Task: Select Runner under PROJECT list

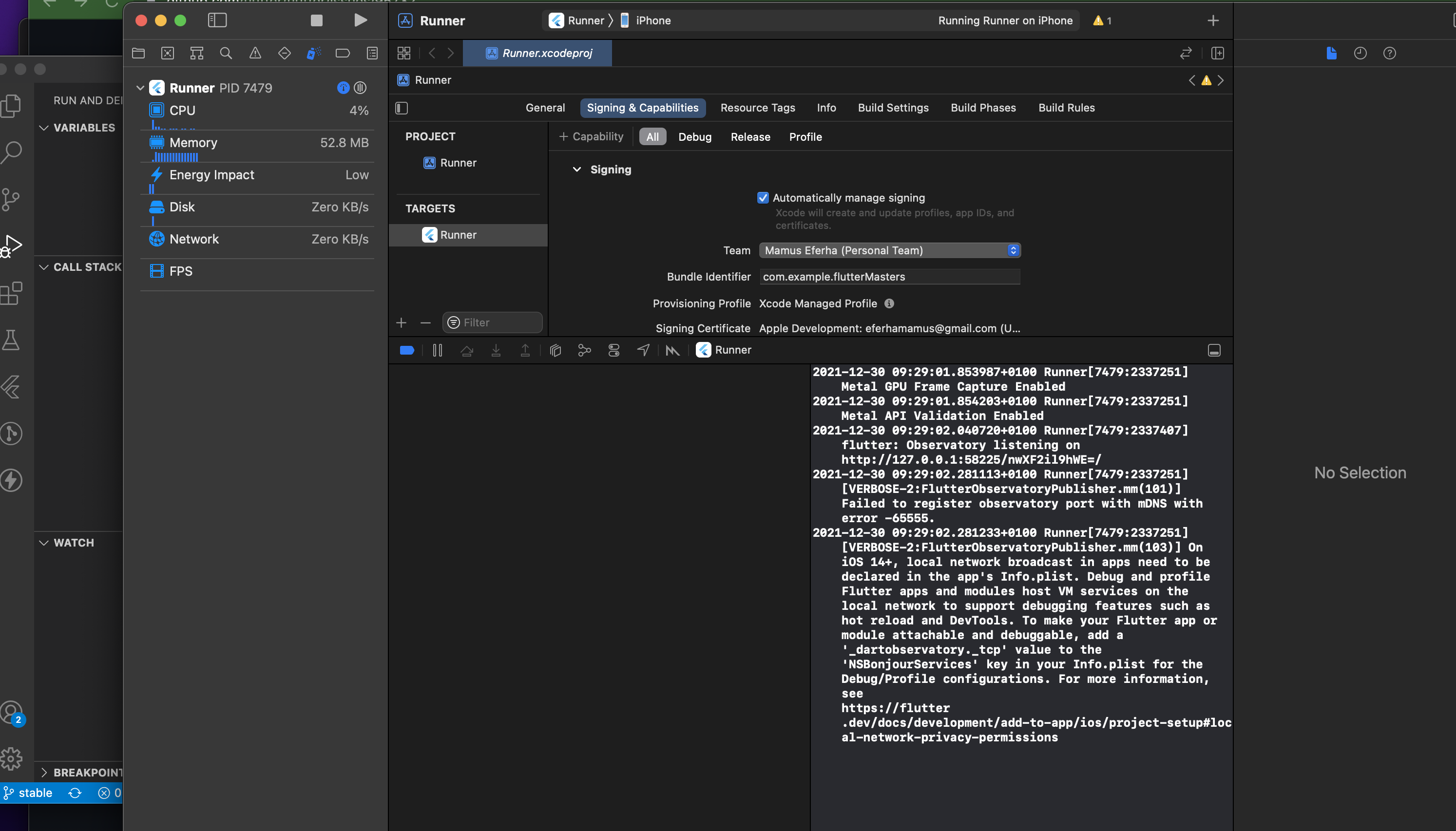Action: [458, 163]
